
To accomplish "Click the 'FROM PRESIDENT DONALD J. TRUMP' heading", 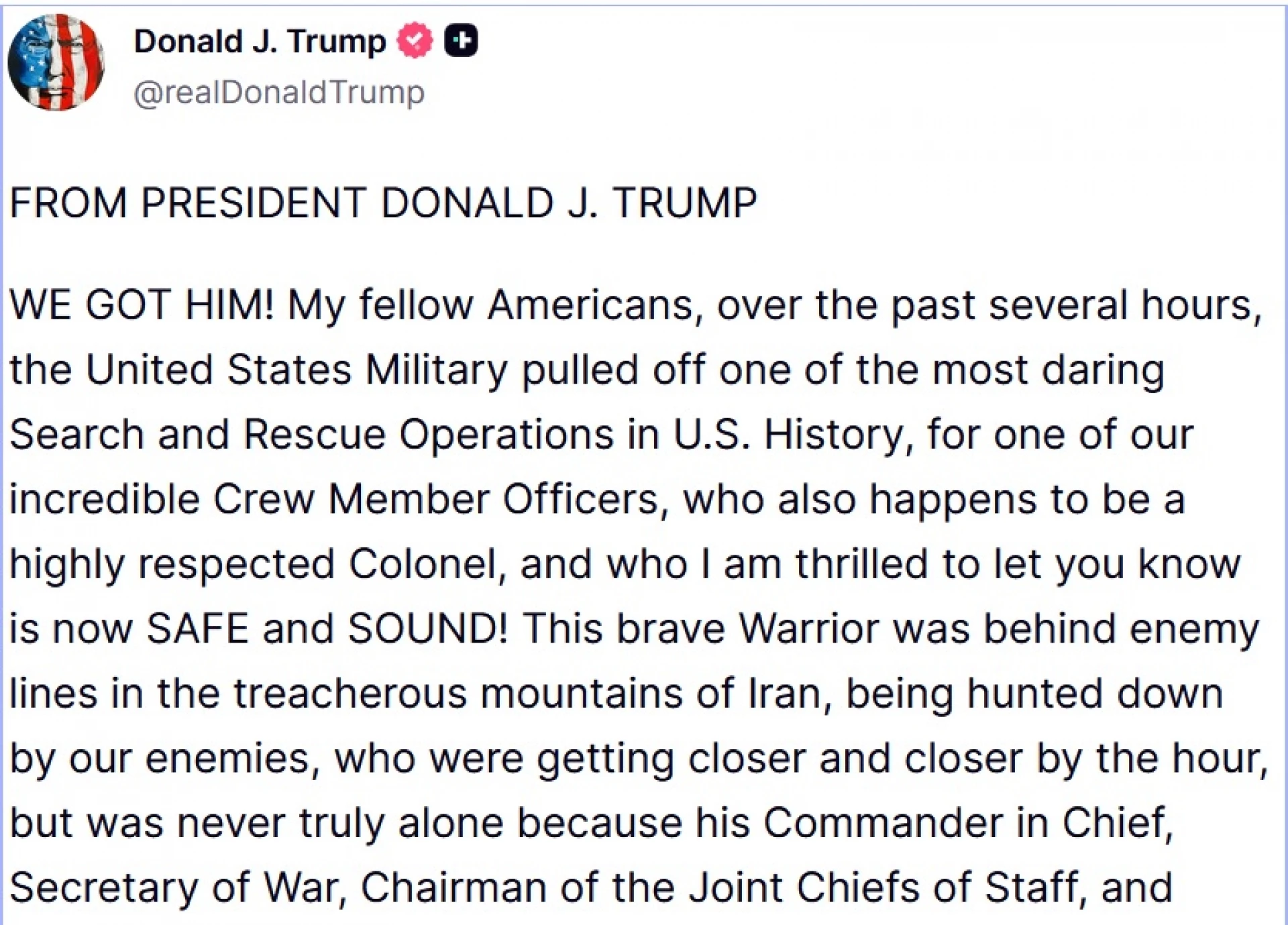I will 383,203.
